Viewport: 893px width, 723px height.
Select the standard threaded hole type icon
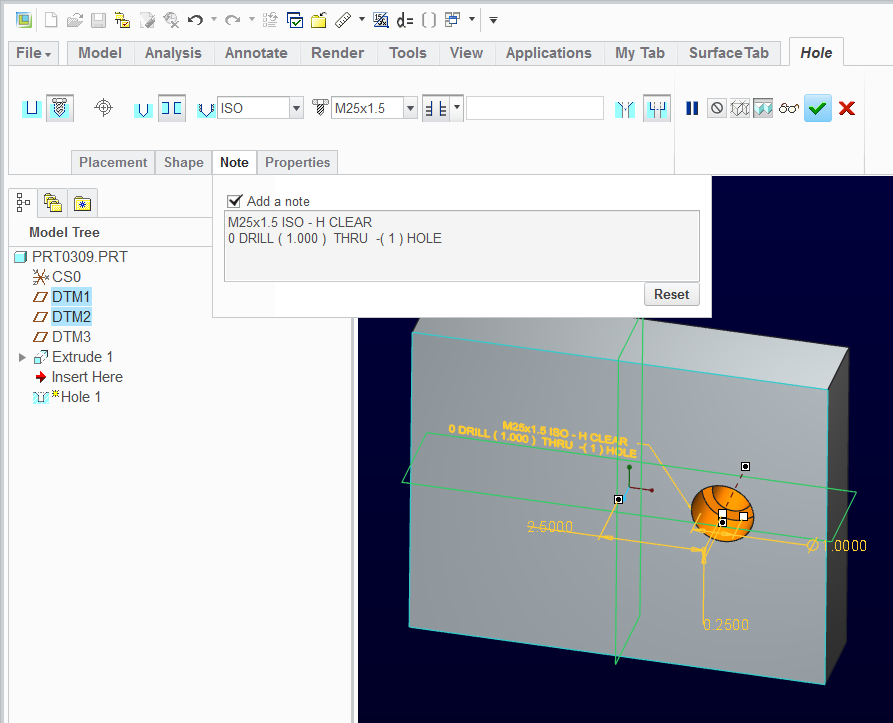pos(59,108)
